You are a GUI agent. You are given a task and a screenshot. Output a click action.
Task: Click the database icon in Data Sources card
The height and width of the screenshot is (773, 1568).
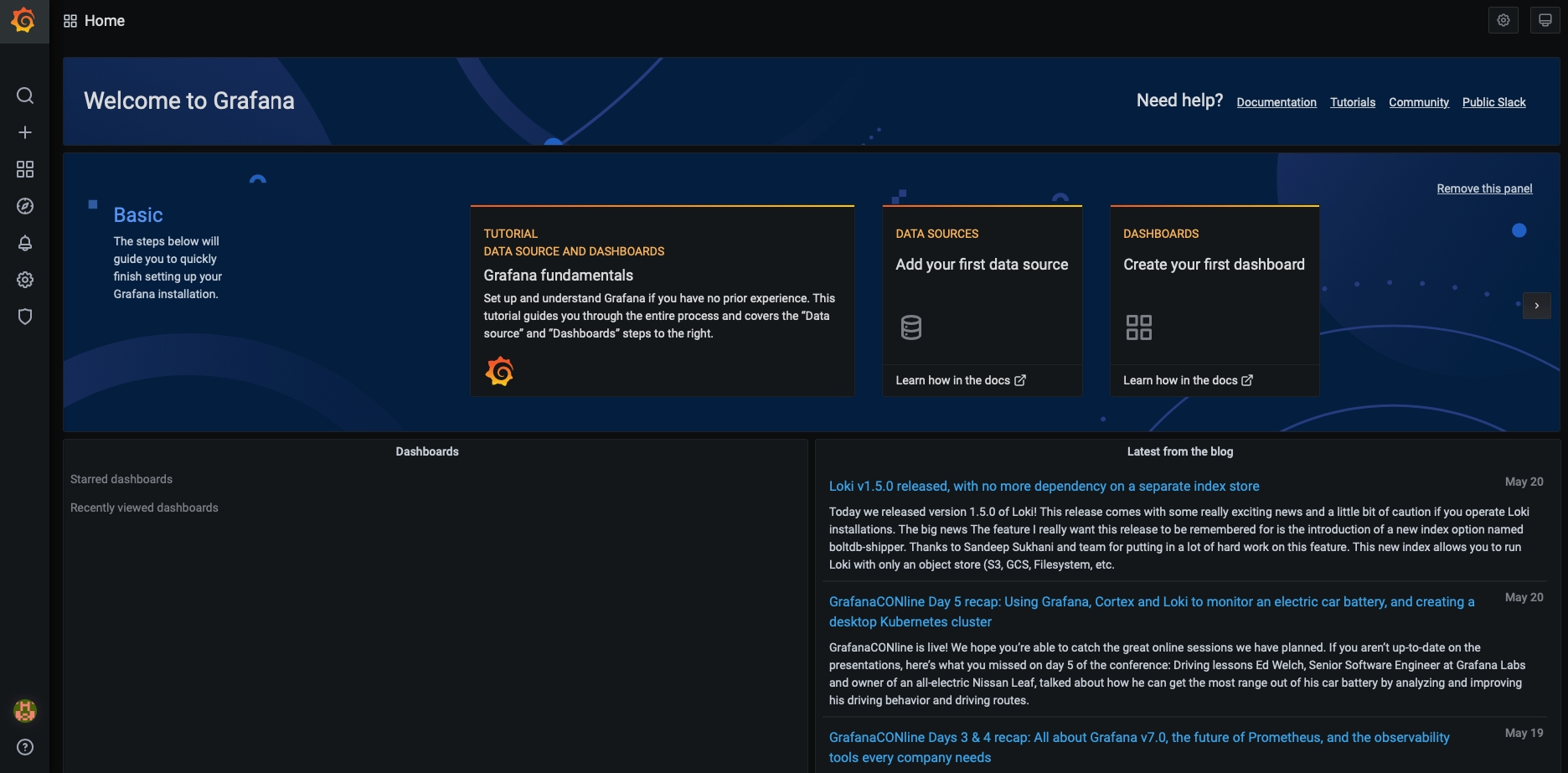click(911, 327)
